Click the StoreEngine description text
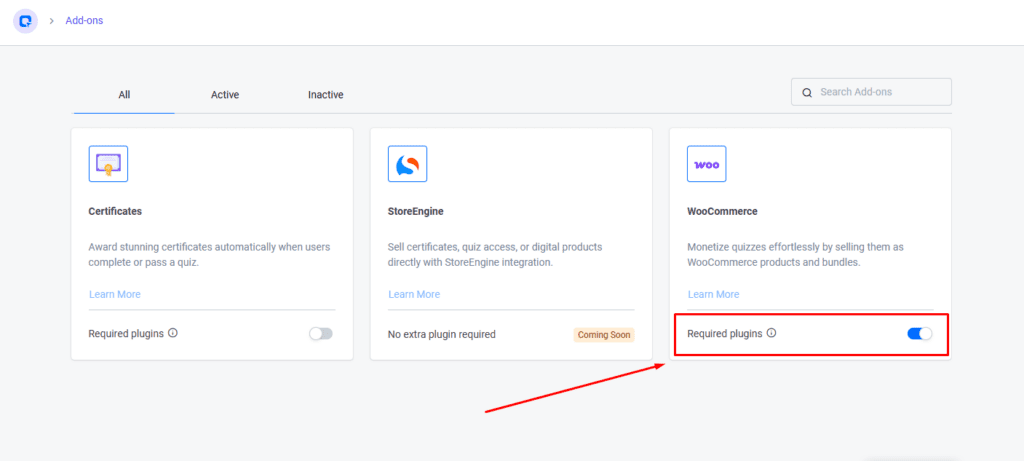Image resolution: width=1024 pixels, height=461 pixels. [495, 255]
